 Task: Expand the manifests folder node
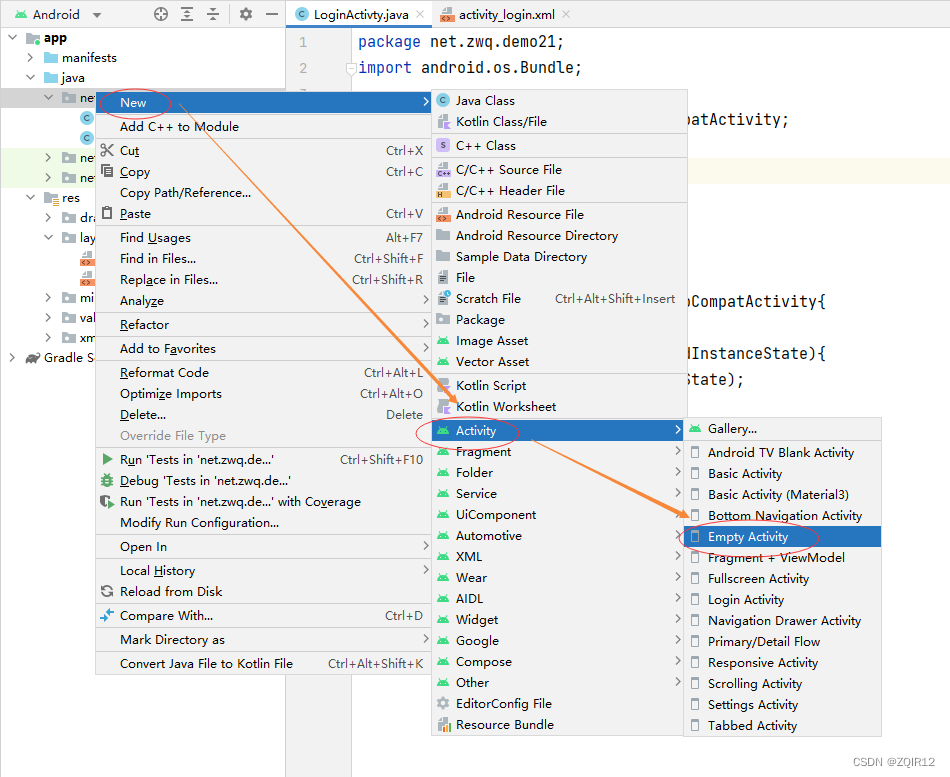point(30,58)
